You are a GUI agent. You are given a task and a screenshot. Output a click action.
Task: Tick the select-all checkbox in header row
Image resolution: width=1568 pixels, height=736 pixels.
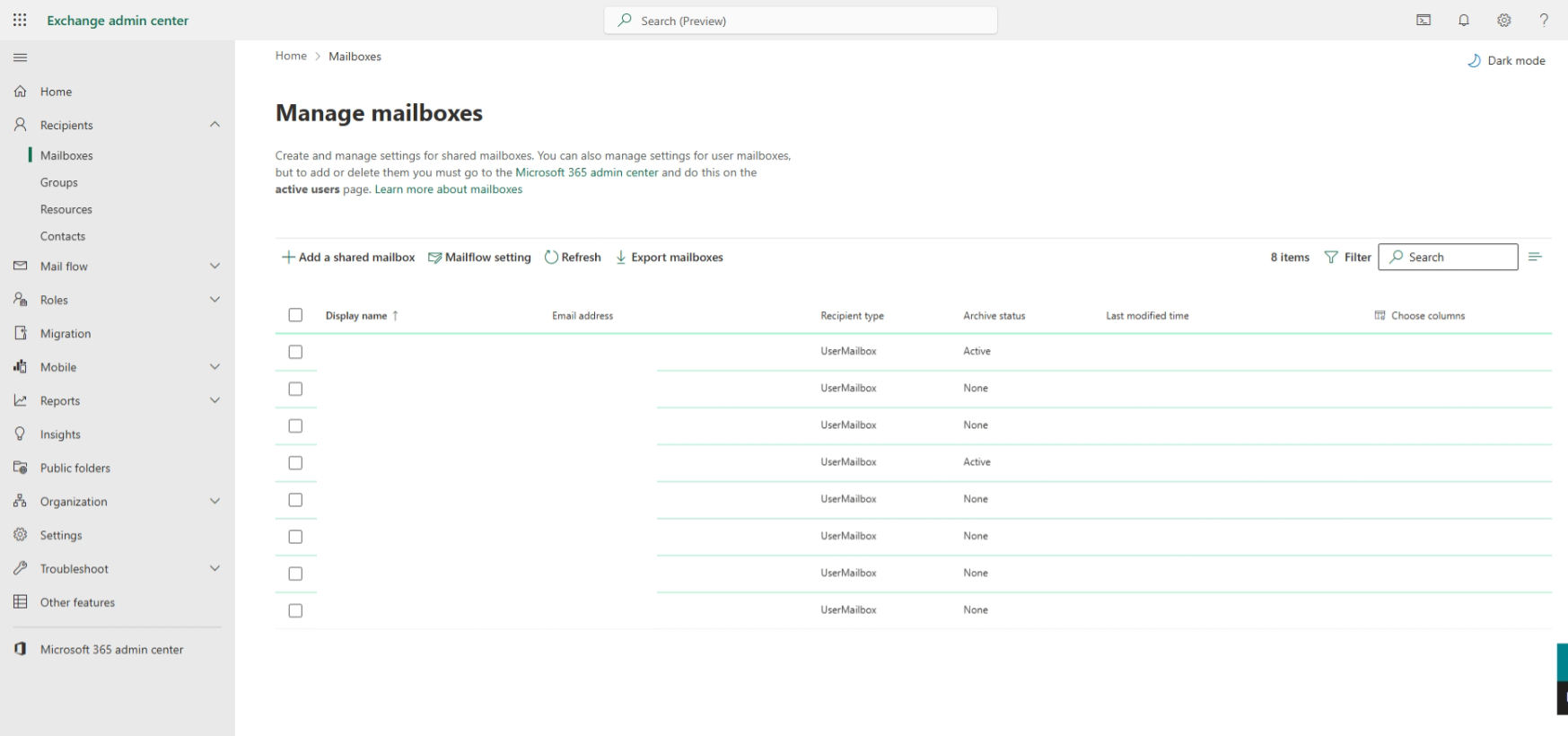point(295,315)
